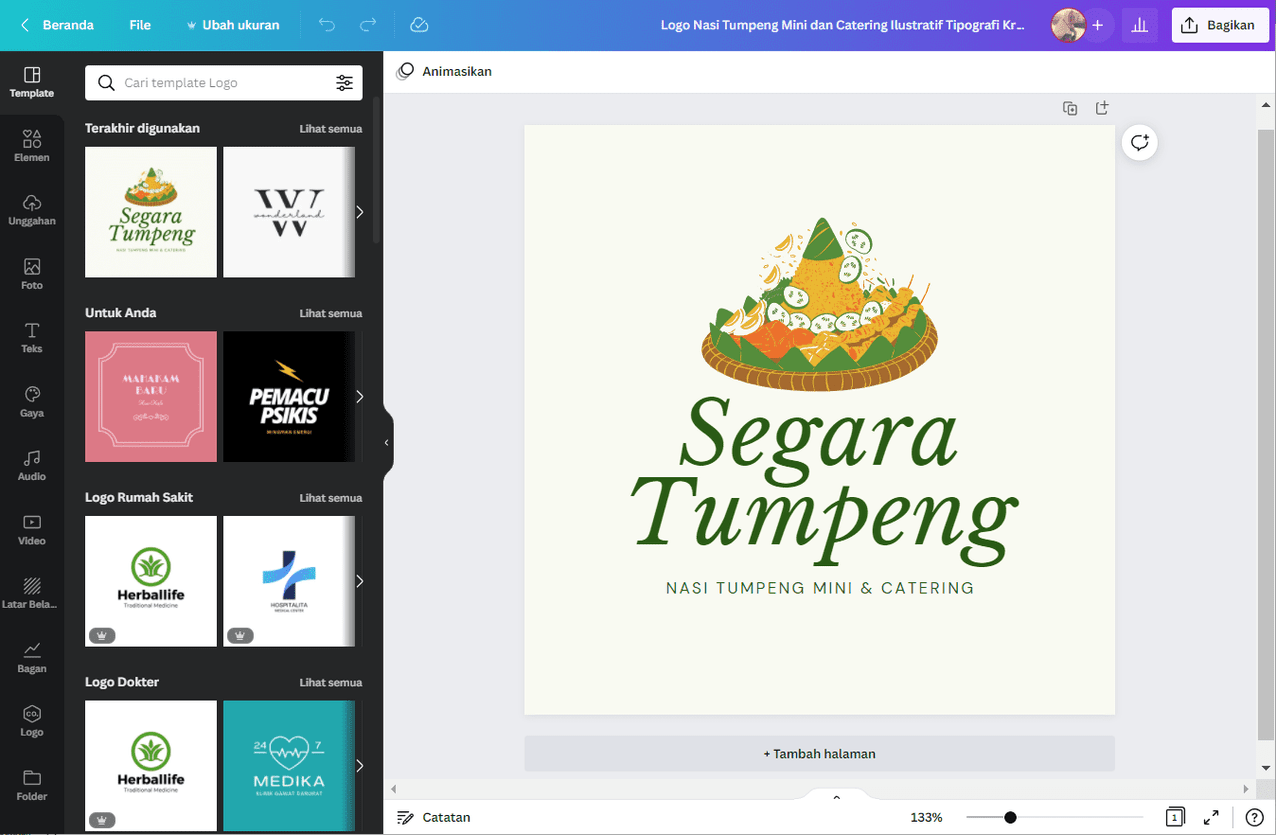Click the redo arrow icon

[x=368, y=25]
